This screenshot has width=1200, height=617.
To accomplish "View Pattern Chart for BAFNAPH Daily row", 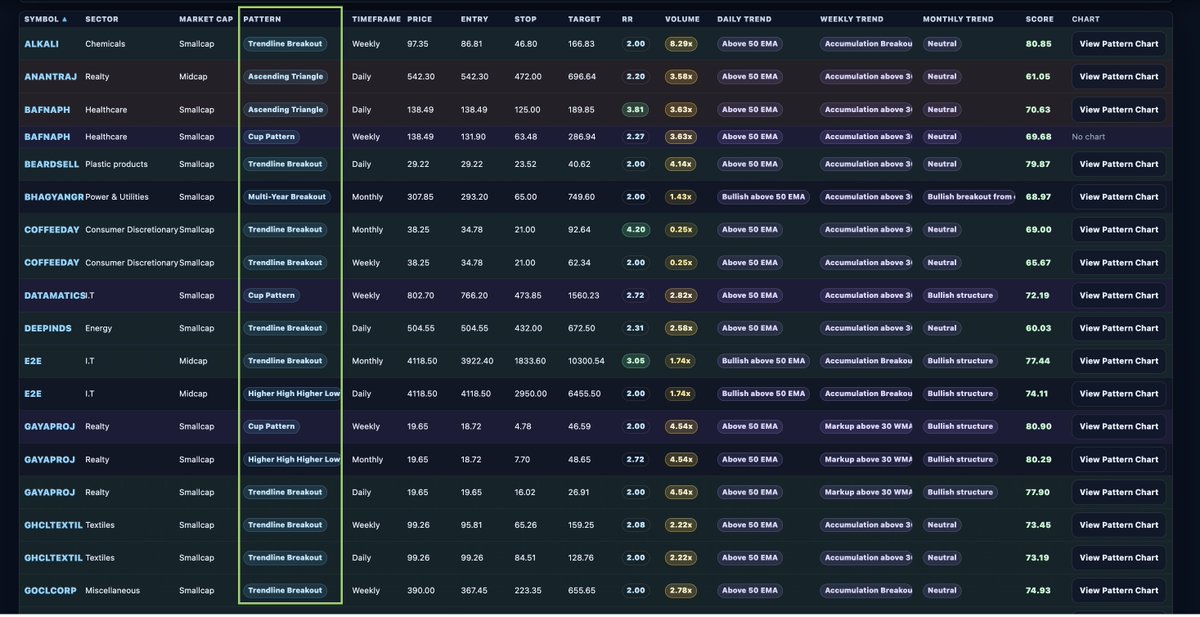I will pyautogui.click(x=1118, y=110).
